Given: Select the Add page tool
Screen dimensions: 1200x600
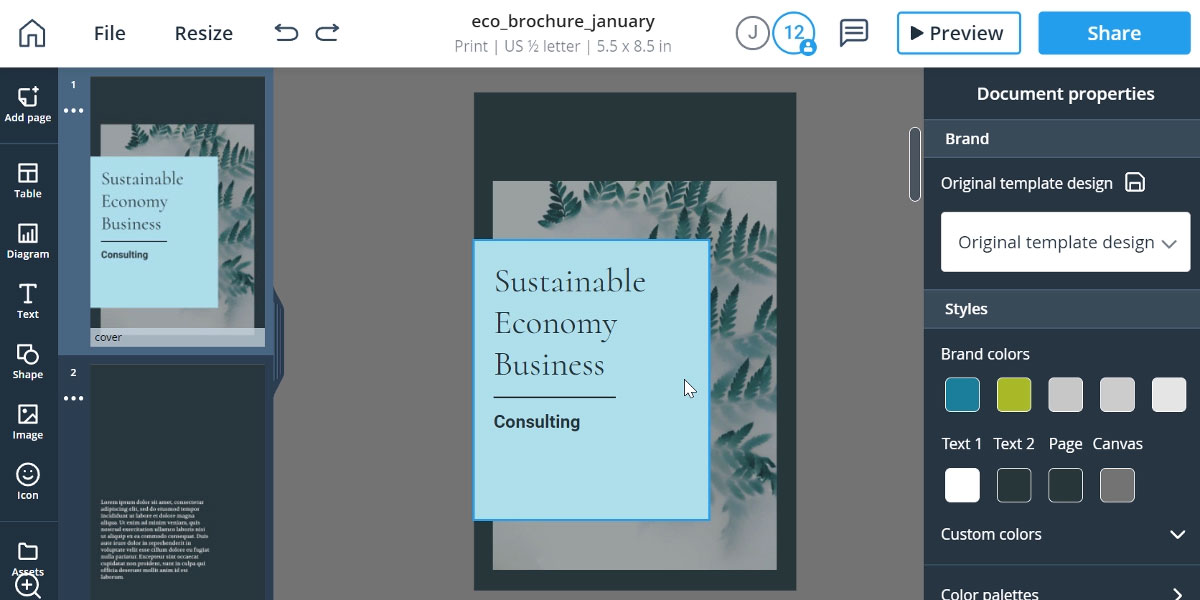Looking at the screenshot, I should tap(28, 104).
